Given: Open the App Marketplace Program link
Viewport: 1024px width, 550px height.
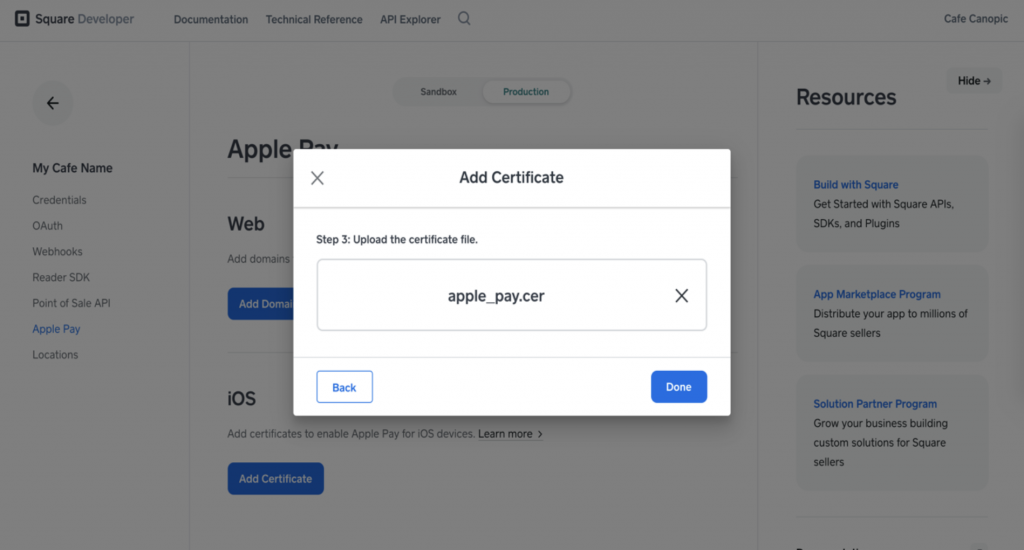Looking at the screenshot, I should [x=877, y=295].
